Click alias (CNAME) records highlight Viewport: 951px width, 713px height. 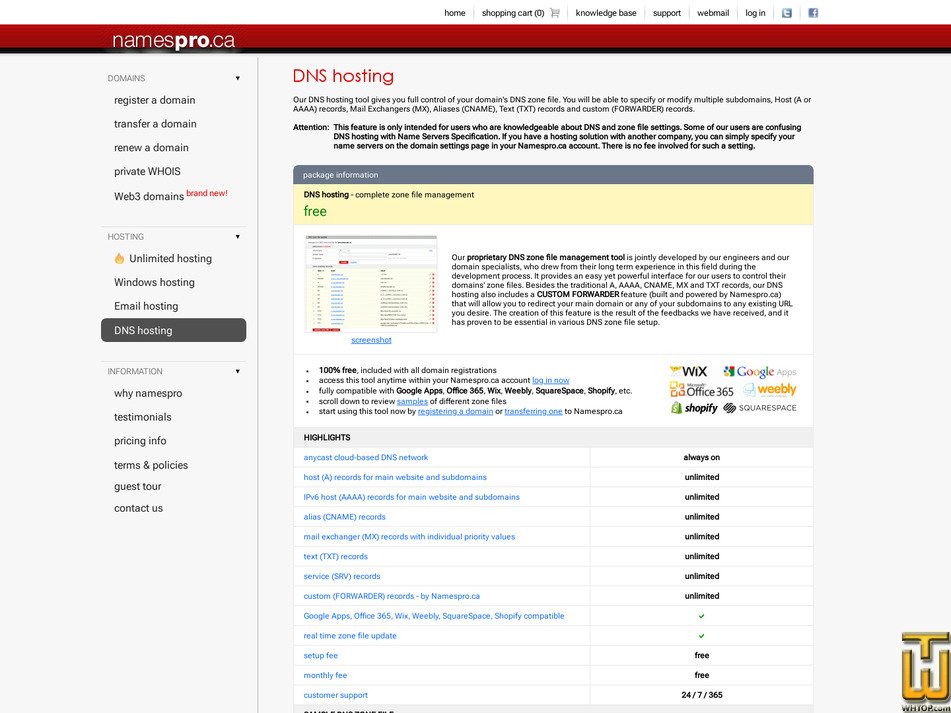click(x=344, y=517)
